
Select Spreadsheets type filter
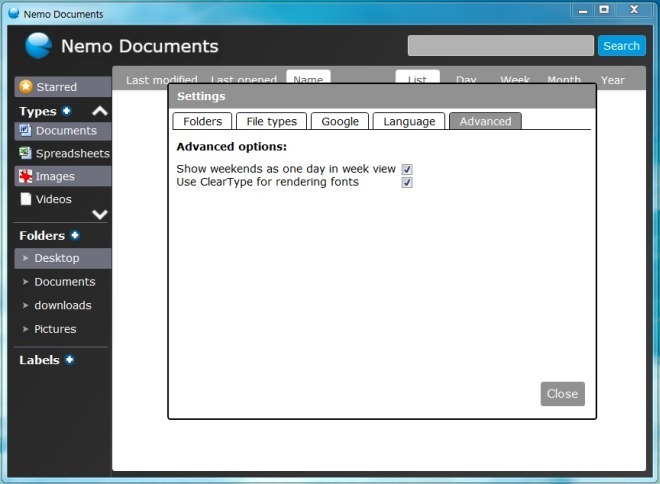pyautogui.click(x=63, y=153)
